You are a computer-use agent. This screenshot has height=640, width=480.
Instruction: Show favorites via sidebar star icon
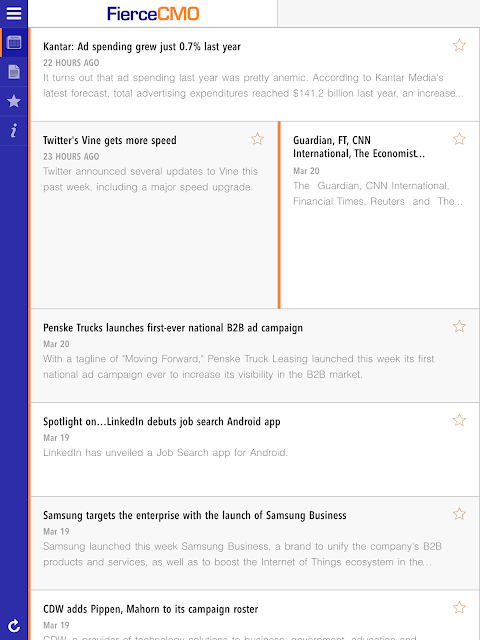coord(14,101)
